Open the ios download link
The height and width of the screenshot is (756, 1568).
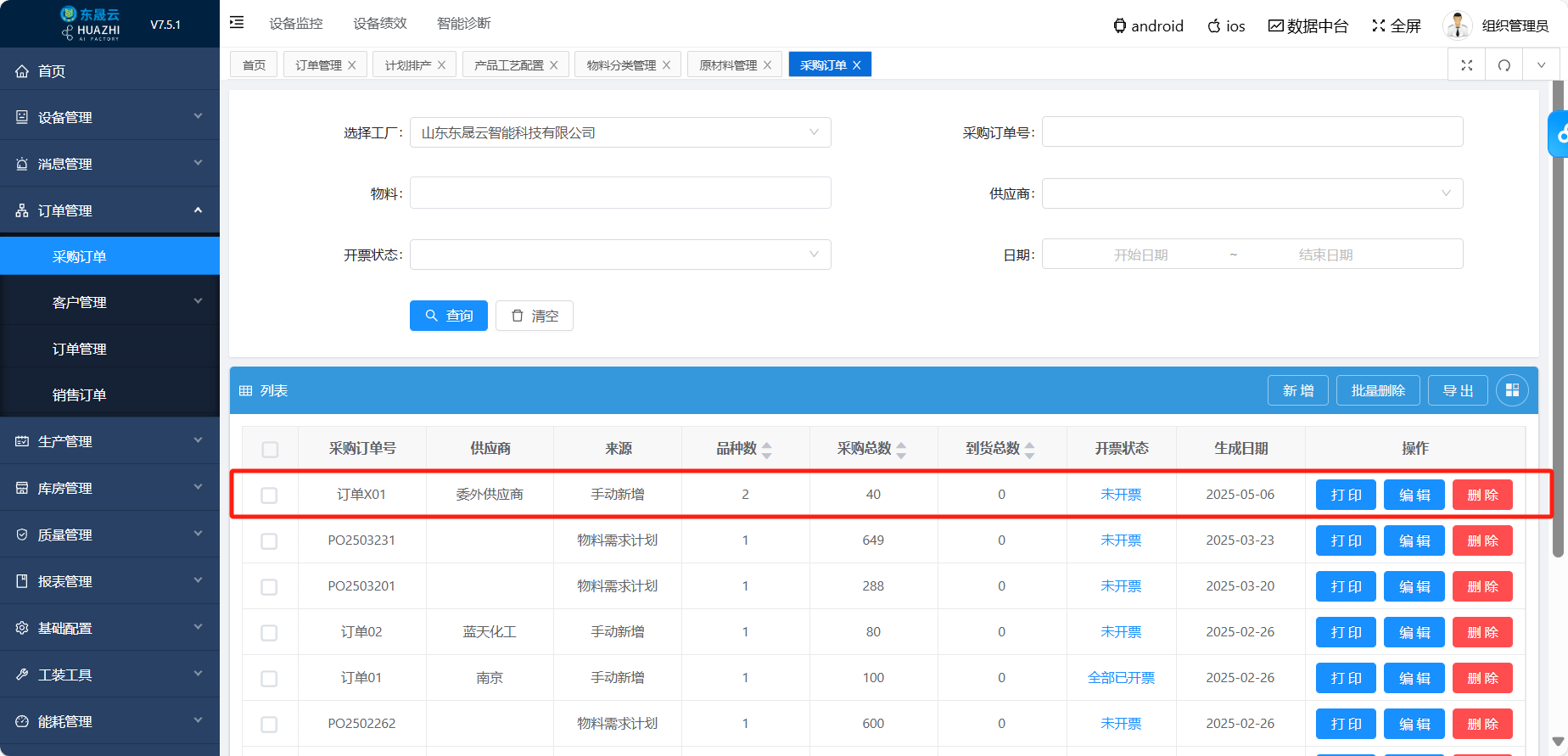click(1226, 26)
